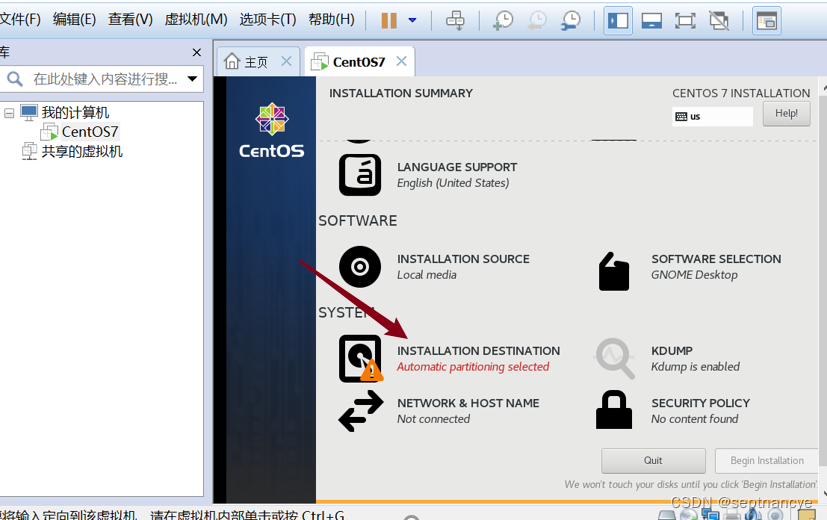Close the 主页 tab
827x520 pixels.
click(286, 61)
